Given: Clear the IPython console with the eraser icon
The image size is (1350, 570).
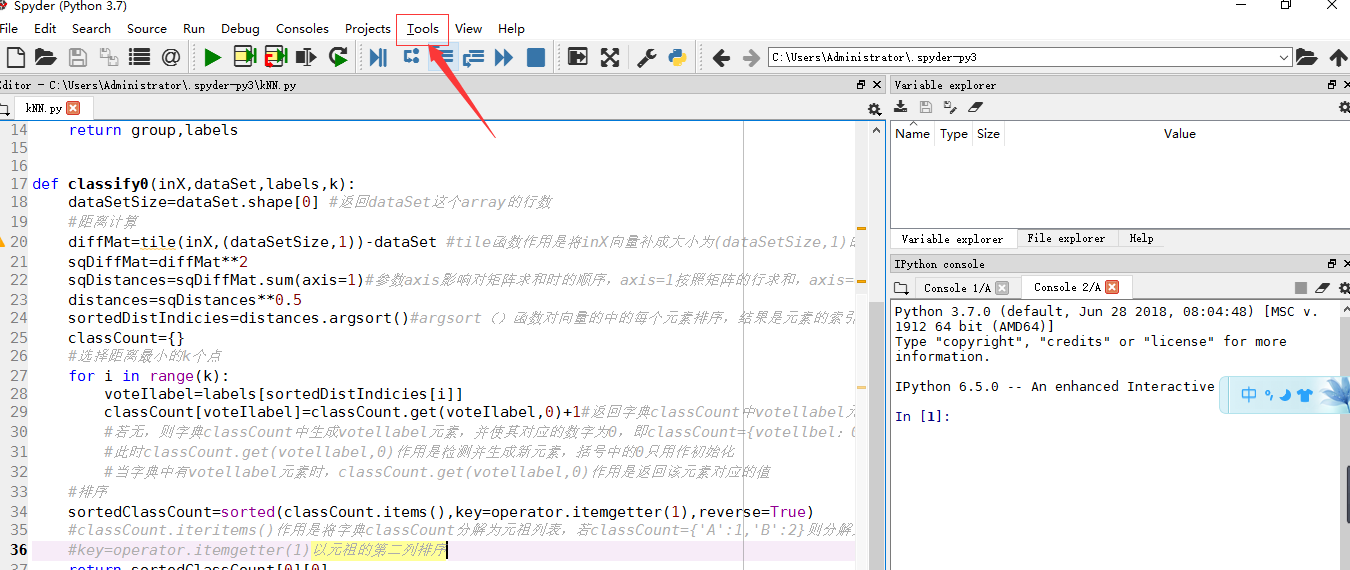Looking at the screenshot, I should [1322, 288].
